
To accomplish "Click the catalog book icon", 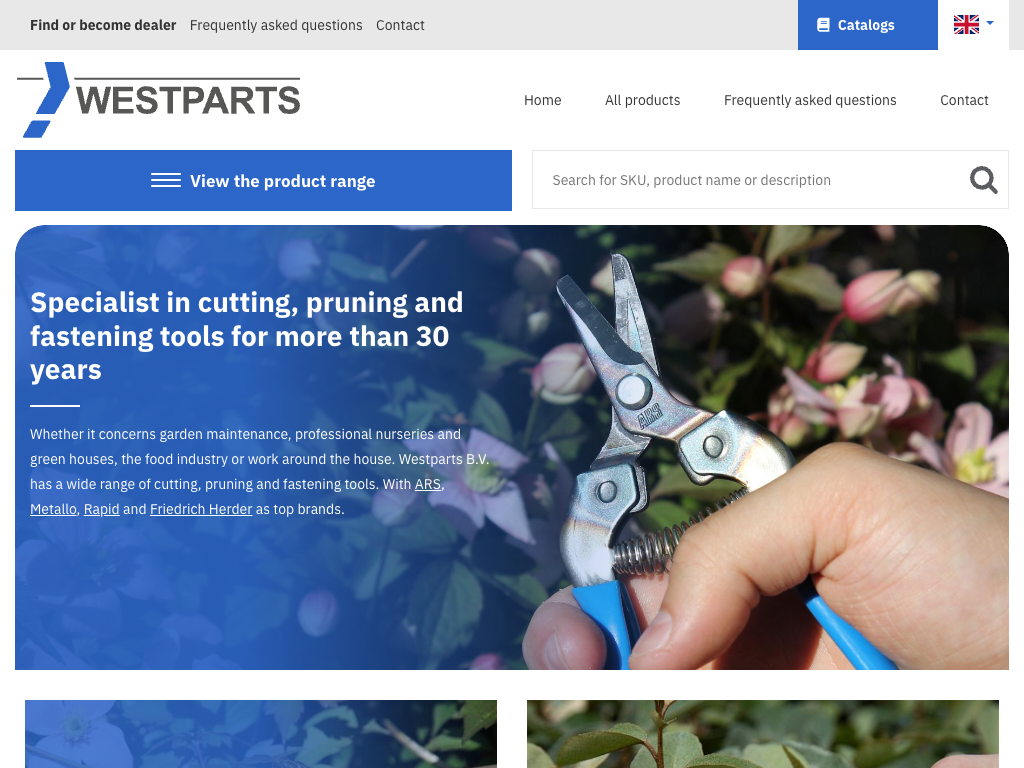I will (x=823, y=25).
